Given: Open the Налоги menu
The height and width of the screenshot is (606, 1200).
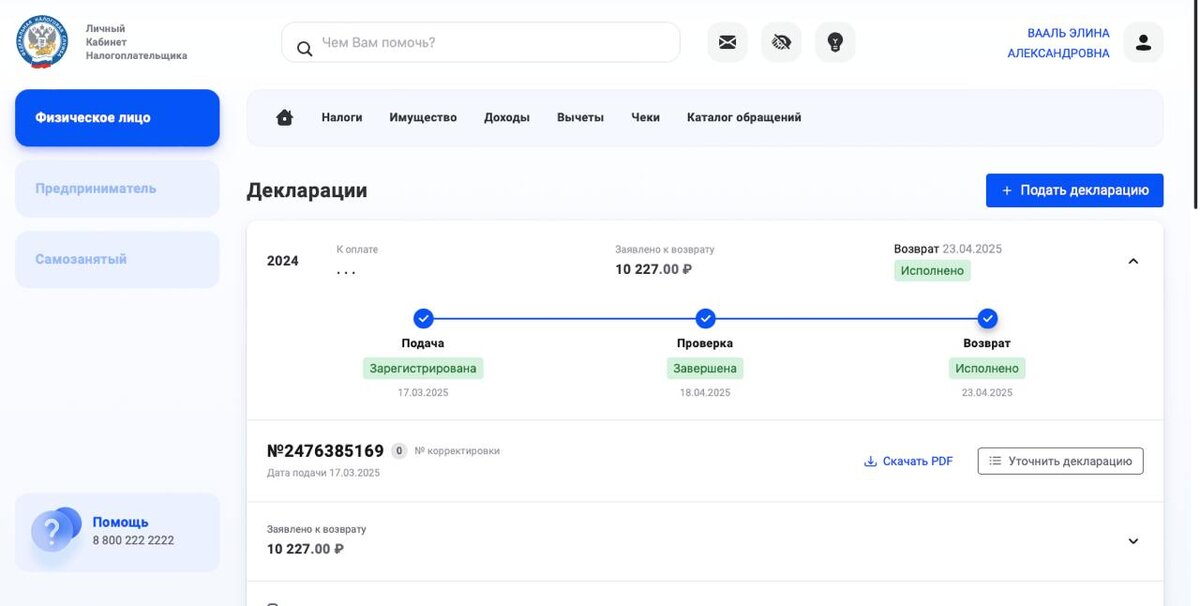Looking at the screenshot, I should 342,117.
